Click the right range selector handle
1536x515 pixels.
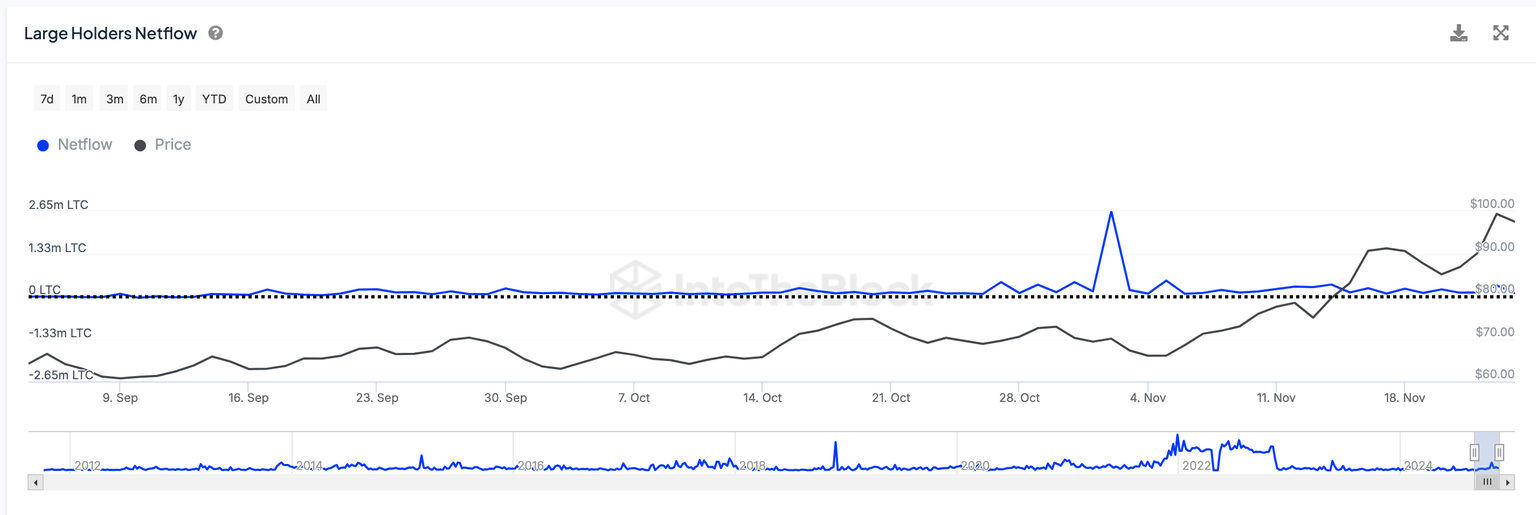(1499, 452)
